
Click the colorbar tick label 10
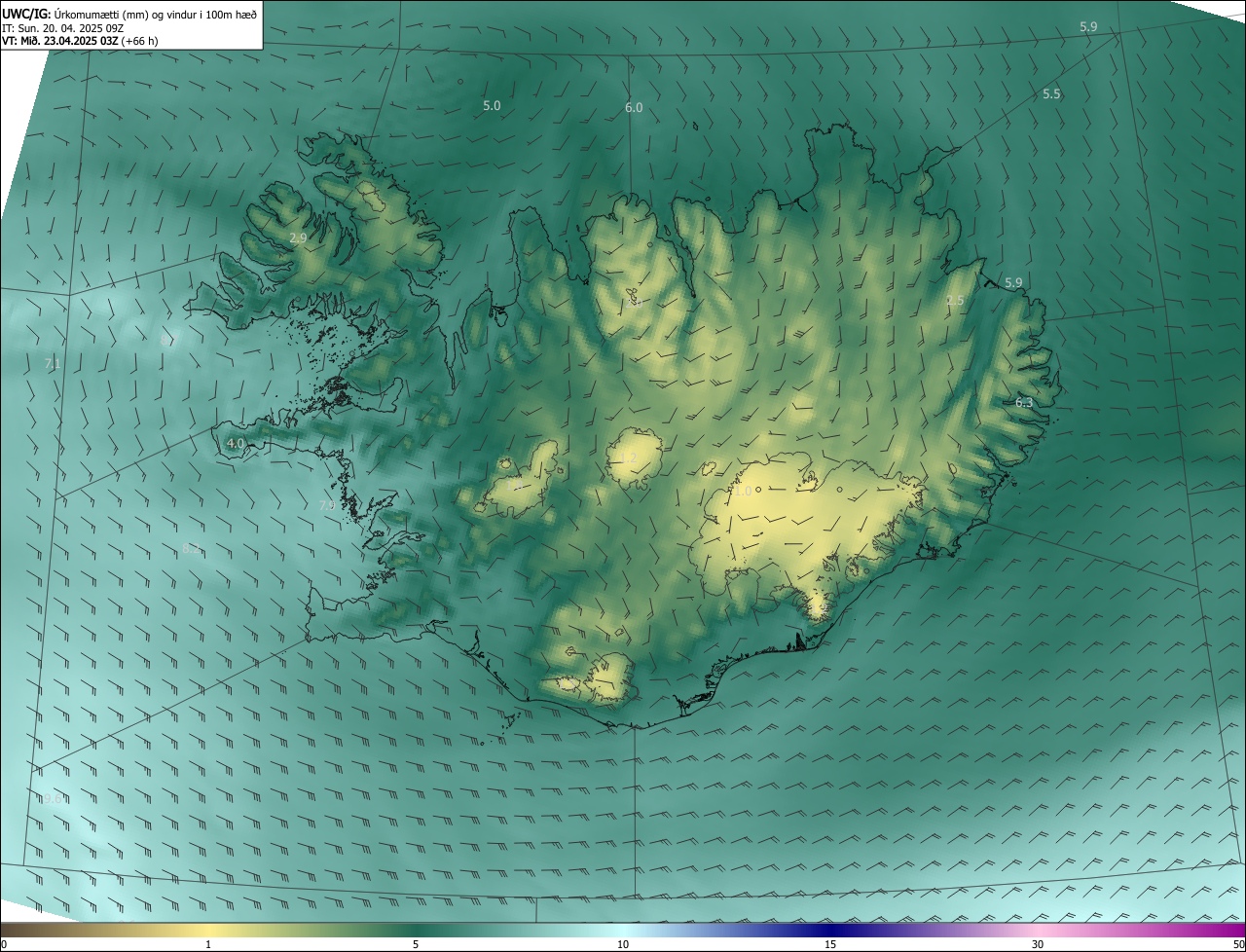click(x=623, y=944)
